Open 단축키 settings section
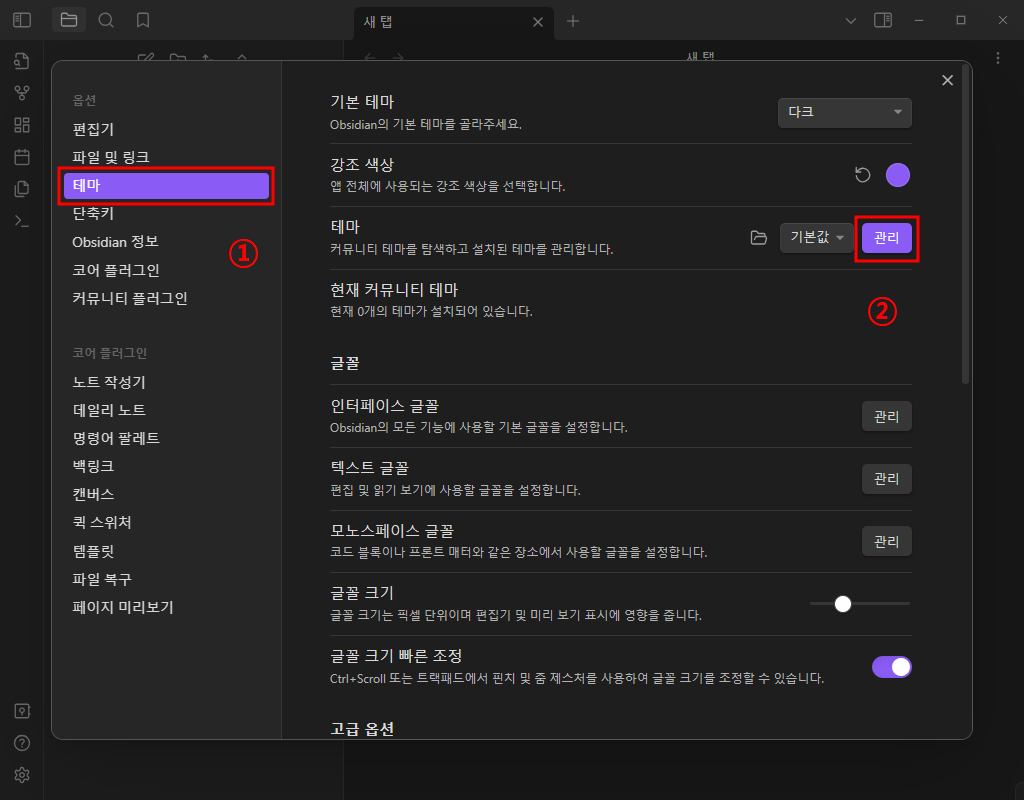Image resolution: width=1024 pixels, height=800 pixels. (165, 214)
